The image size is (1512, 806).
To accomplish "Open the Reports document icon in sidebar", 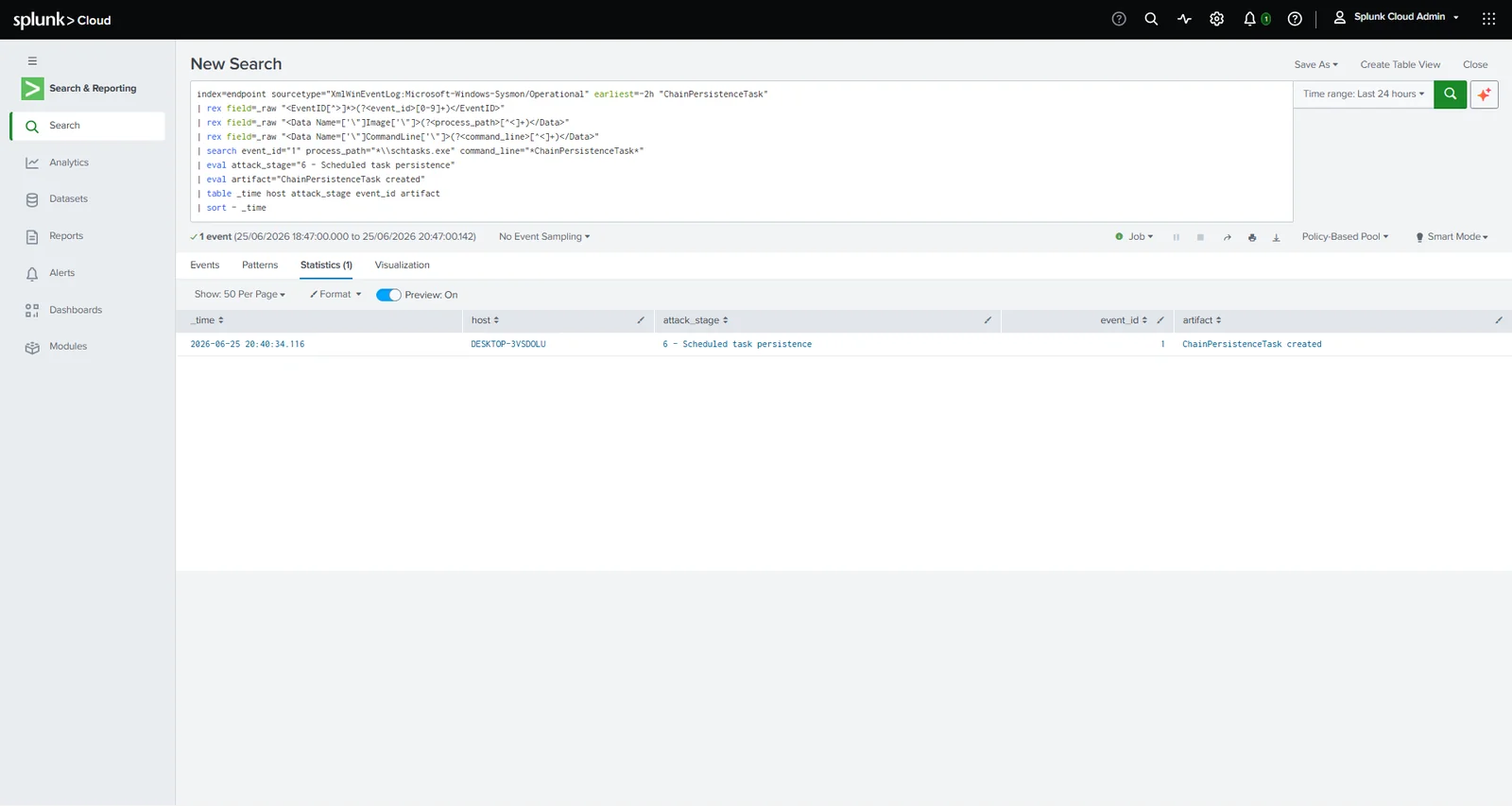I will (x=32, y=236).
